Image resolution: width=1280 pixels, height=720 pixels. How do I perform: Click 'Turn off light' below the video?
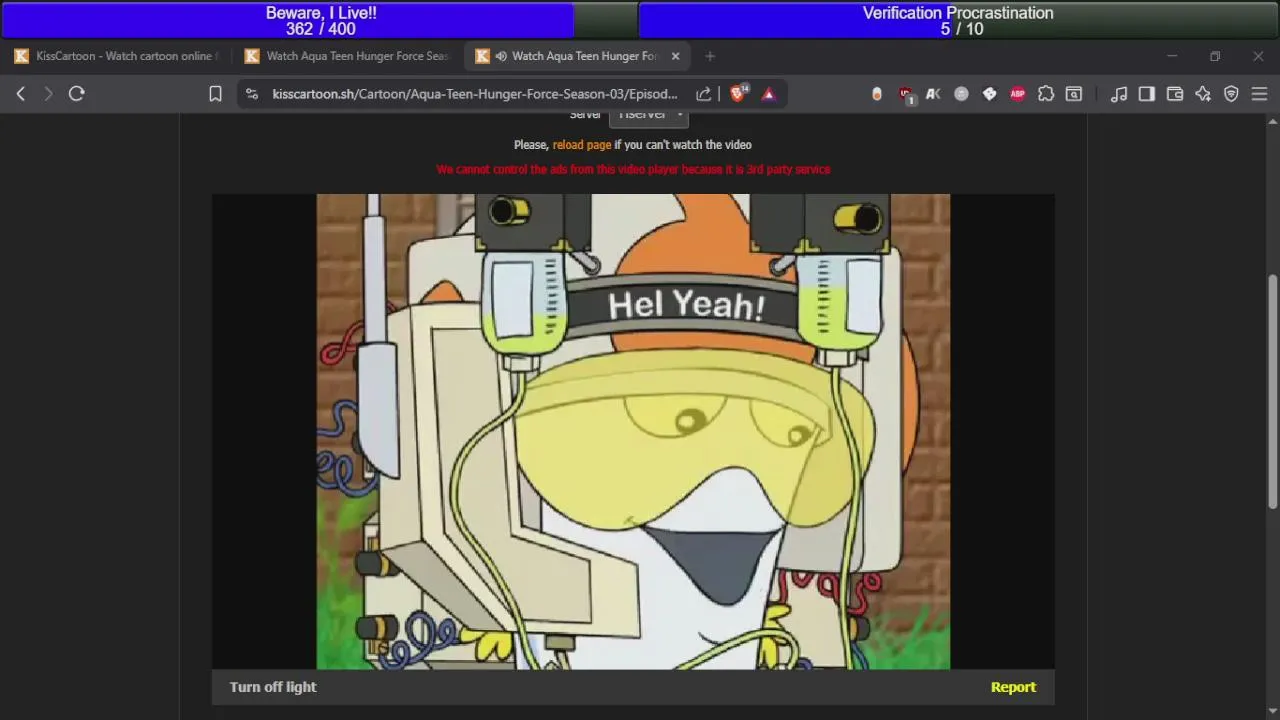point(273,687)
